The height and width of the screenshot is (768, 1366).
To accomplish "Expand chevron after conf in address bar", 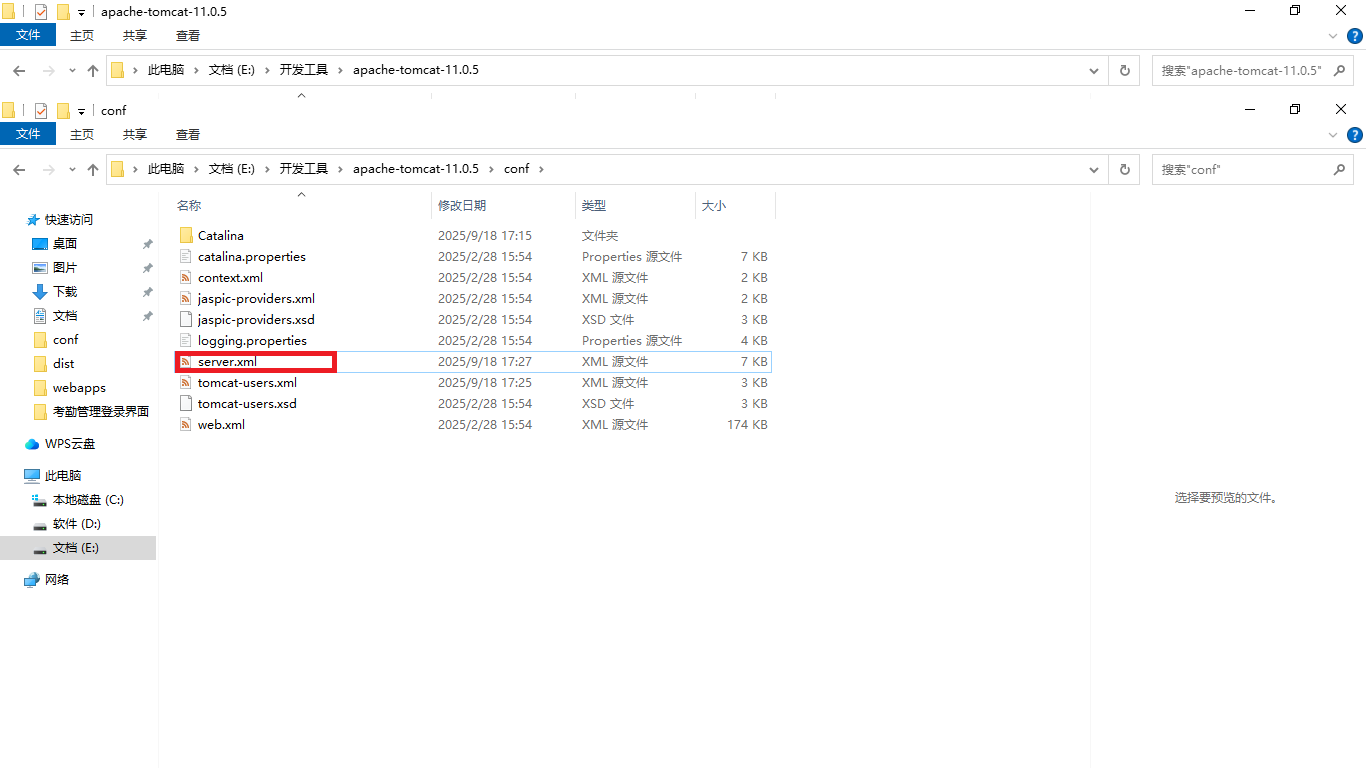I will click(542, 170).
